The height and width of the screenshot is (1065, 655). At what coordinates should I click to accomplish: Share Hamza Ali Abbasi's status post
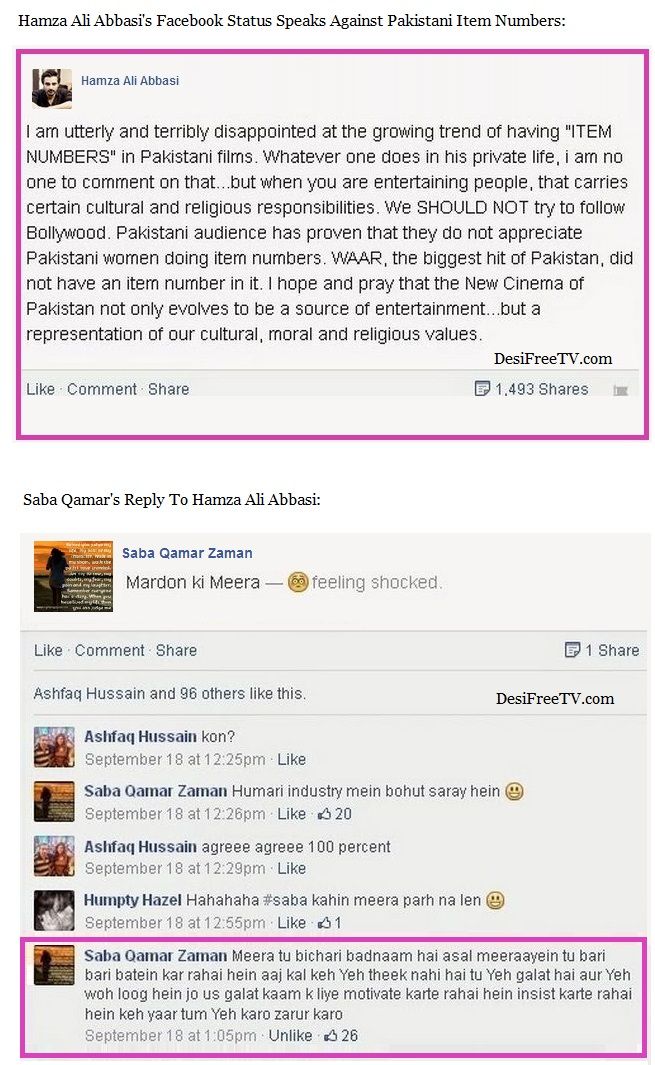169,389
